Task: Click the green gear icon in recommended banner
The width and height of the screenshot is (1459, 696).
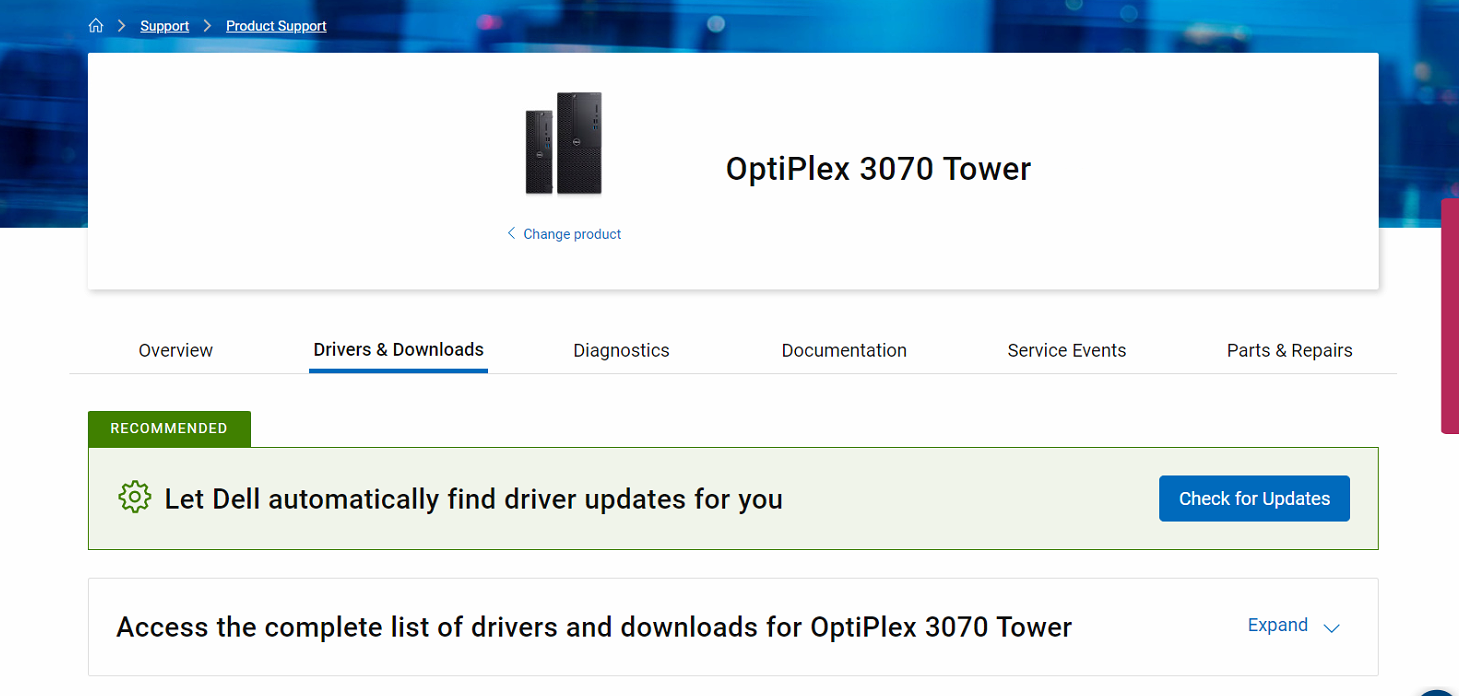Action: tap(134, 498)
